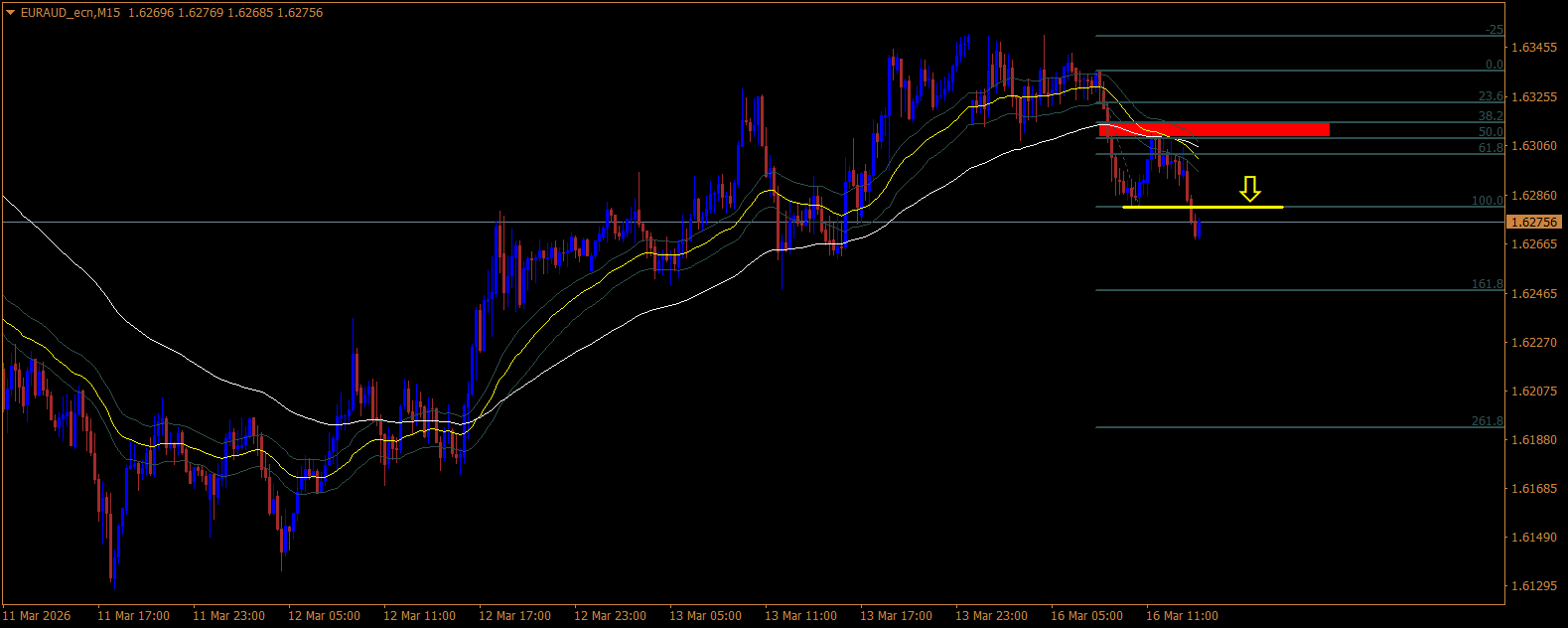Click the triangle icon beside EURAUD_ecn,M15 title
The width and height of the screenshot is (1568, 628).
[11, 13]
